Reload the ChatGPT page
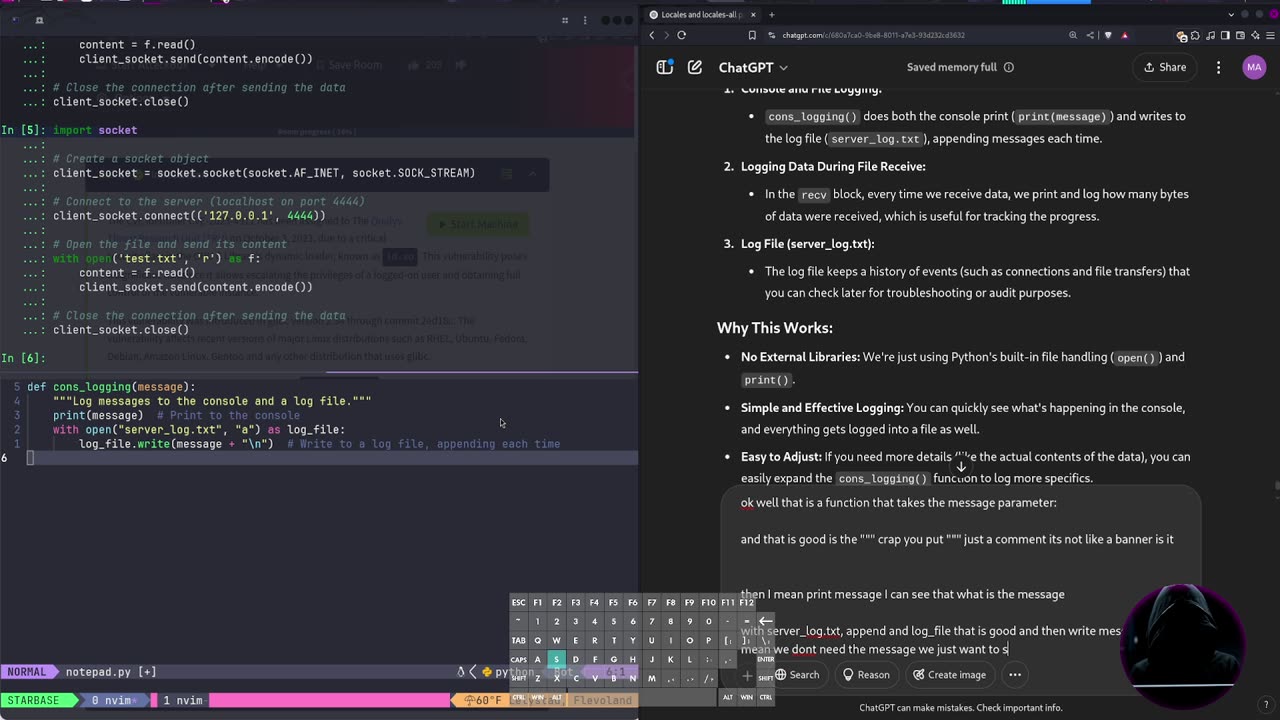This screenshot has width=1280, height=720. (681, 35)
